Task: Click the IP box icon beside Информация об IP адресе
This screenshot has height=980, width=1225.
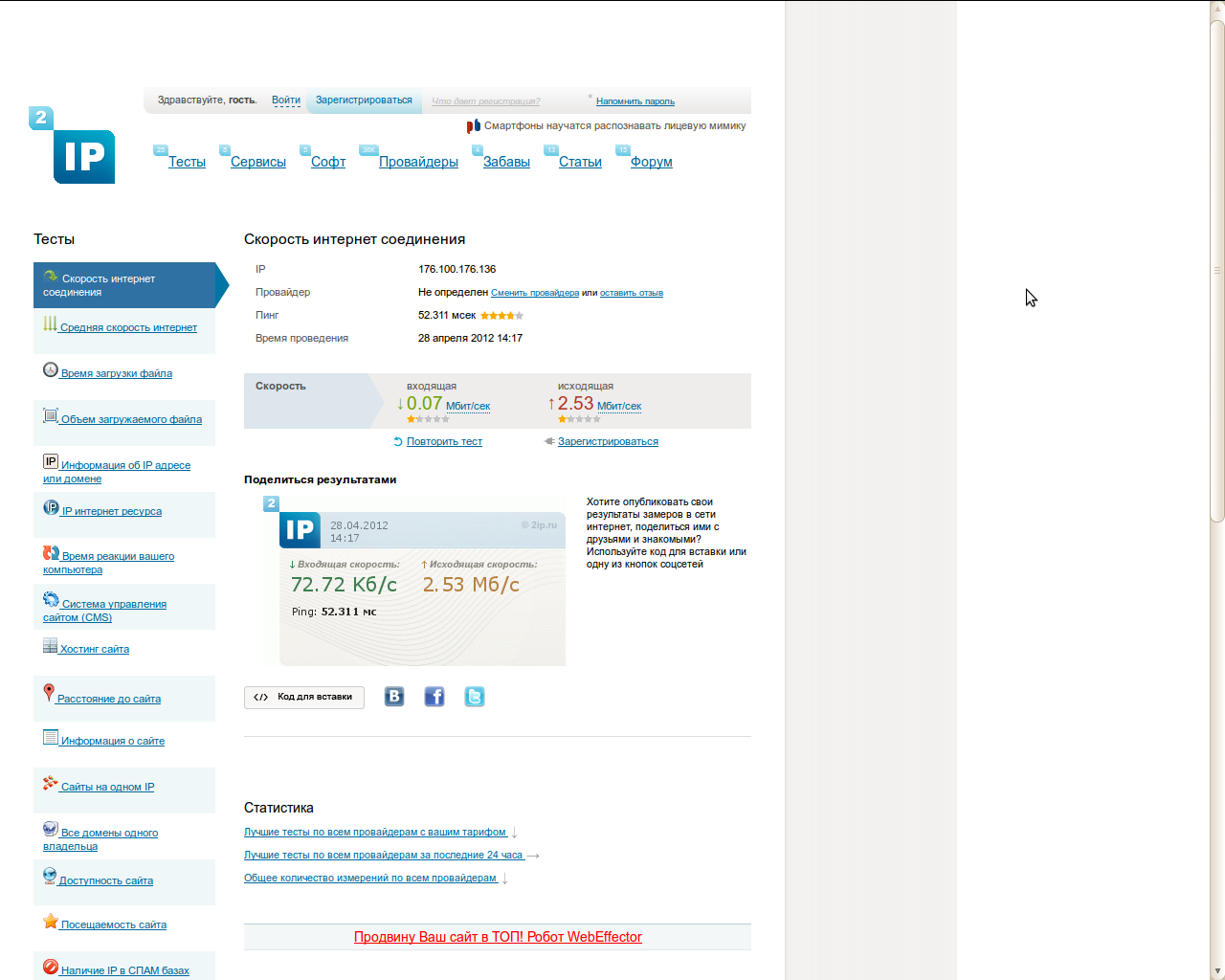Action: pyautogui.click(x=51, y=461)
